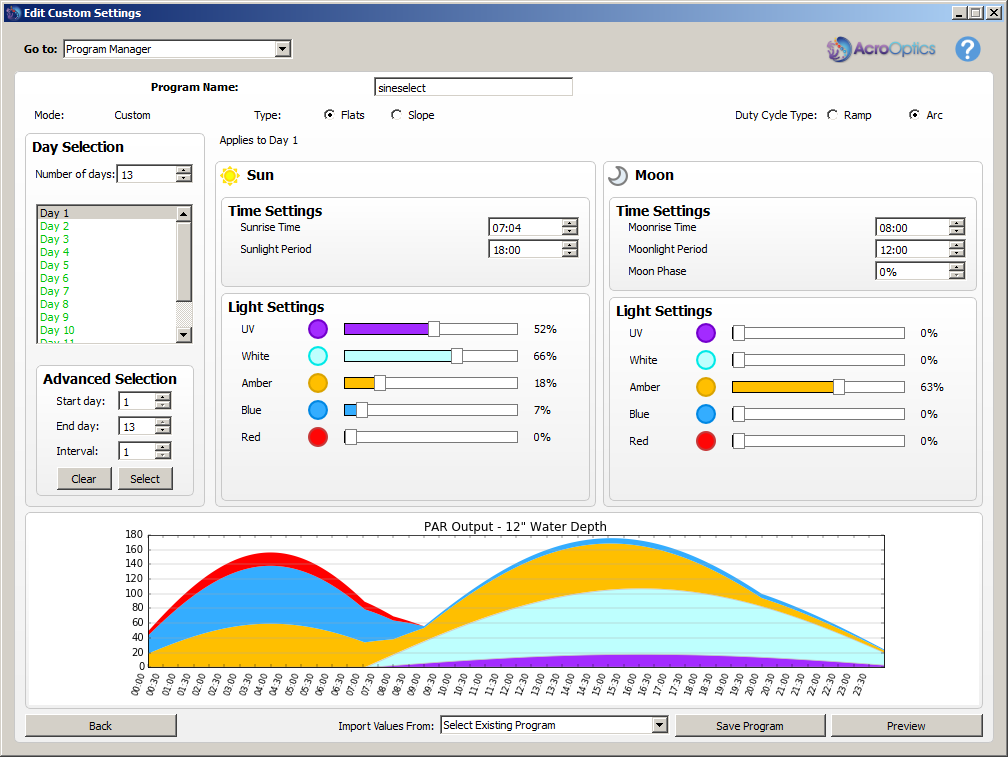Increase the Moonrise Time value
Viewport: 1008px width, 757px height.
[957, 223]
